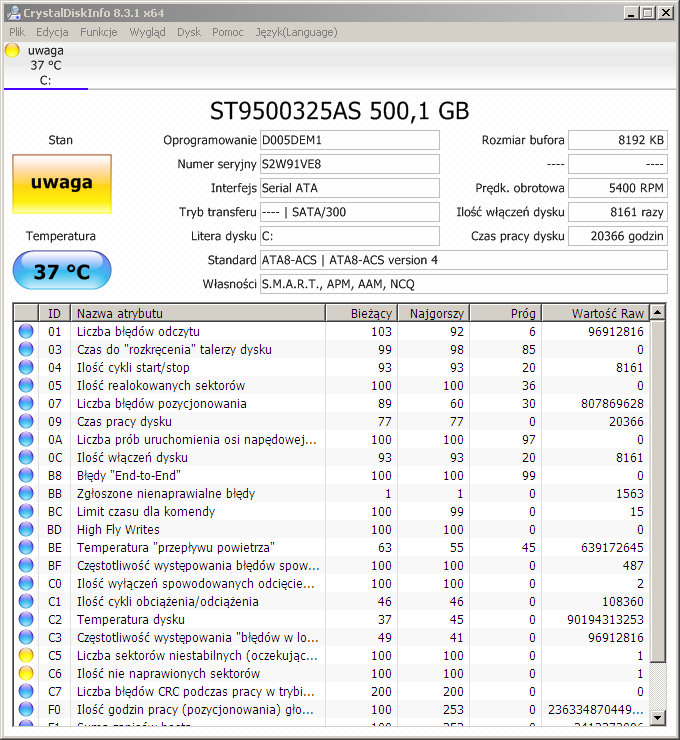Click the Litera dysku field C:
Screen dimensions: 680x740
click(x=350, y=236)
